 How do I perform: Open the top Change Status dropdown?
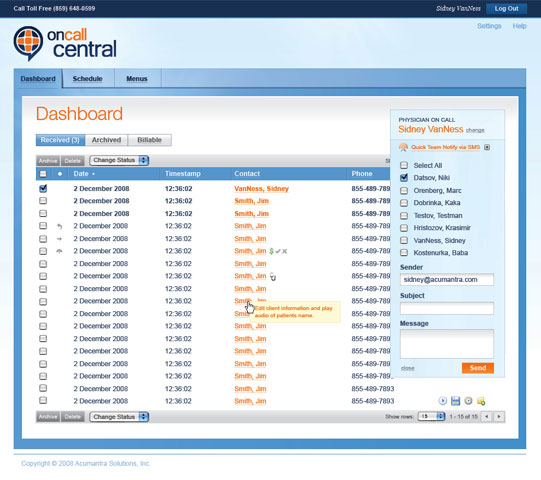(x=119, y=160)
